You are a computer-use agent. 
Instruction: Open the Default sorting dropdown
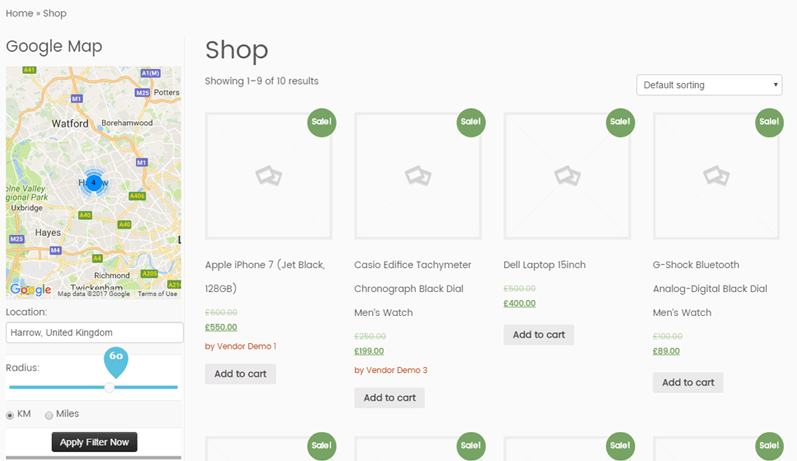point(709,85)
